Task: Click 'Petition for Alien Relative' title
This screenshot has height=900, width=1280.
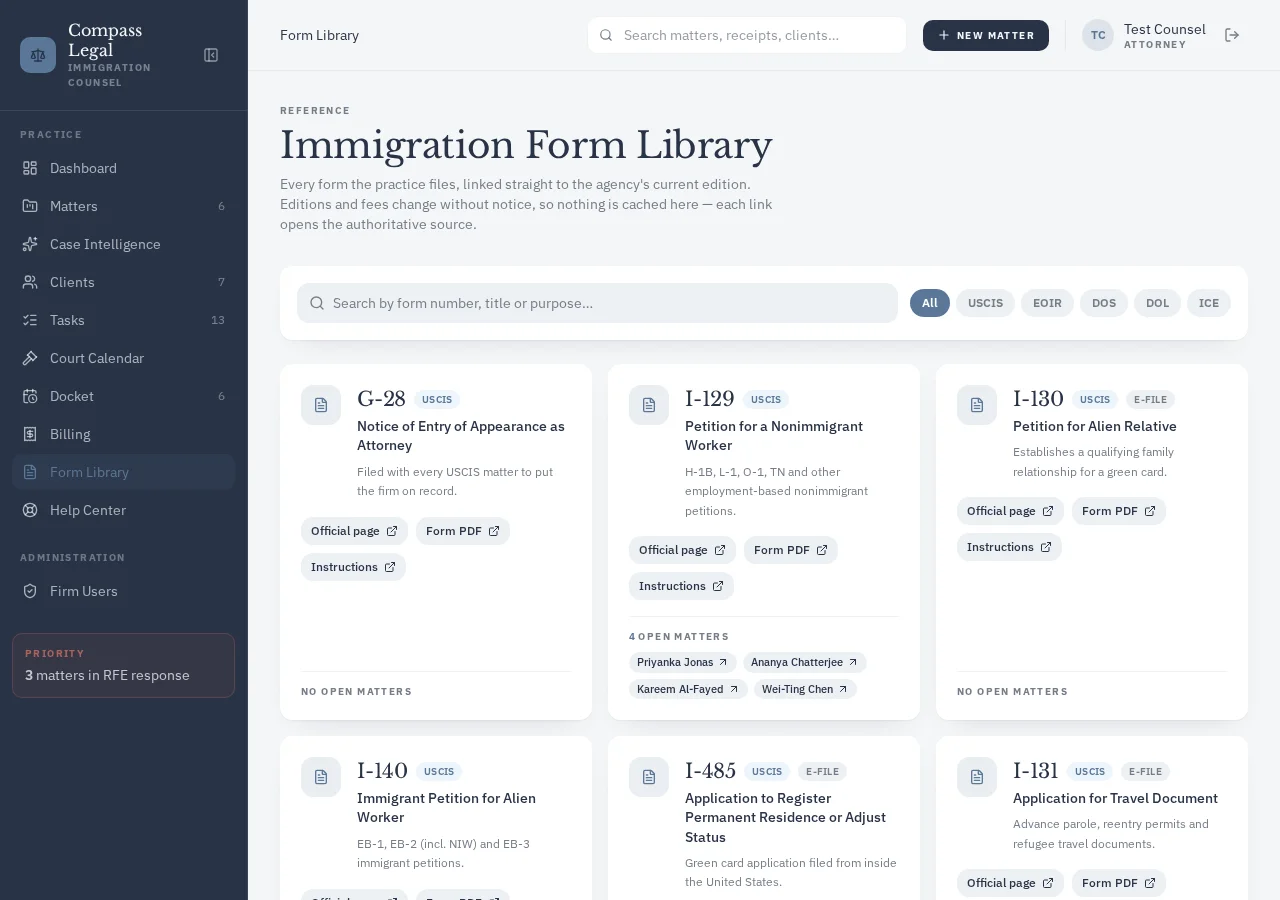Action: point(1095,426)
